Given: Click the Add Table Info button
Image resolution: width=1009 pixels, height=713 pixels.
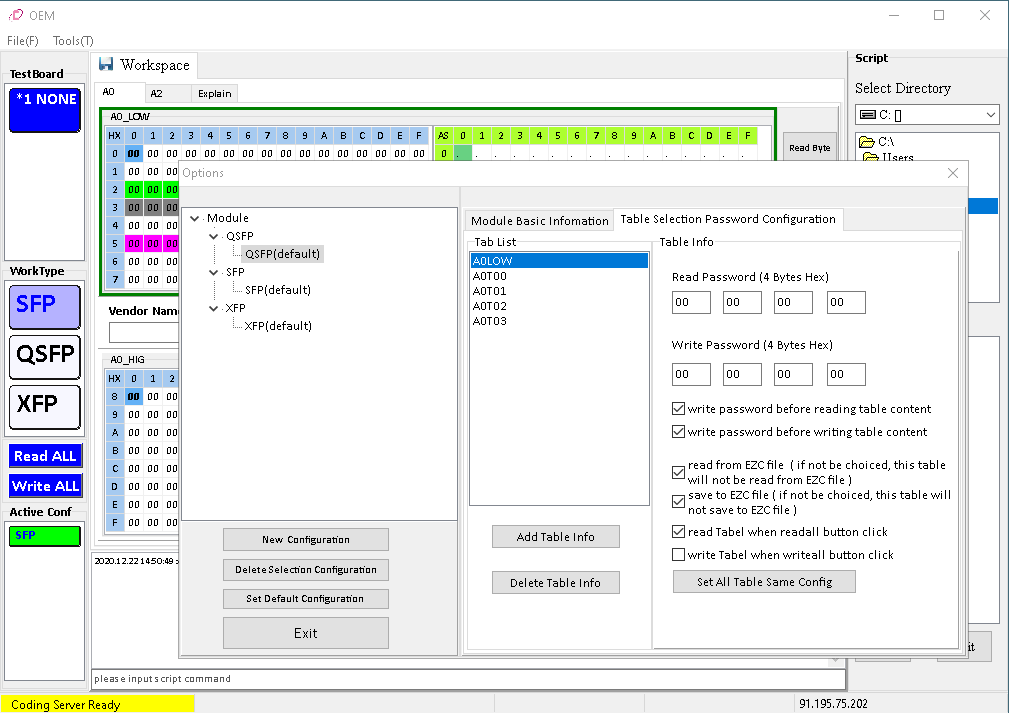Looking at the screenshot, I should (x=555, y=537).
